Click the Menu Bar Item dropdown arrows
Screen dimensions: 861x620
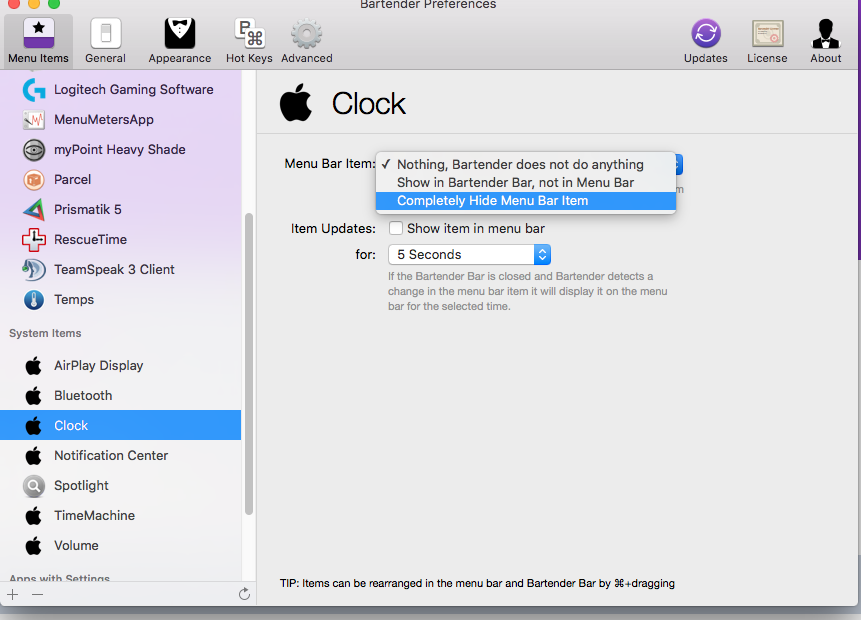(679, 164)
